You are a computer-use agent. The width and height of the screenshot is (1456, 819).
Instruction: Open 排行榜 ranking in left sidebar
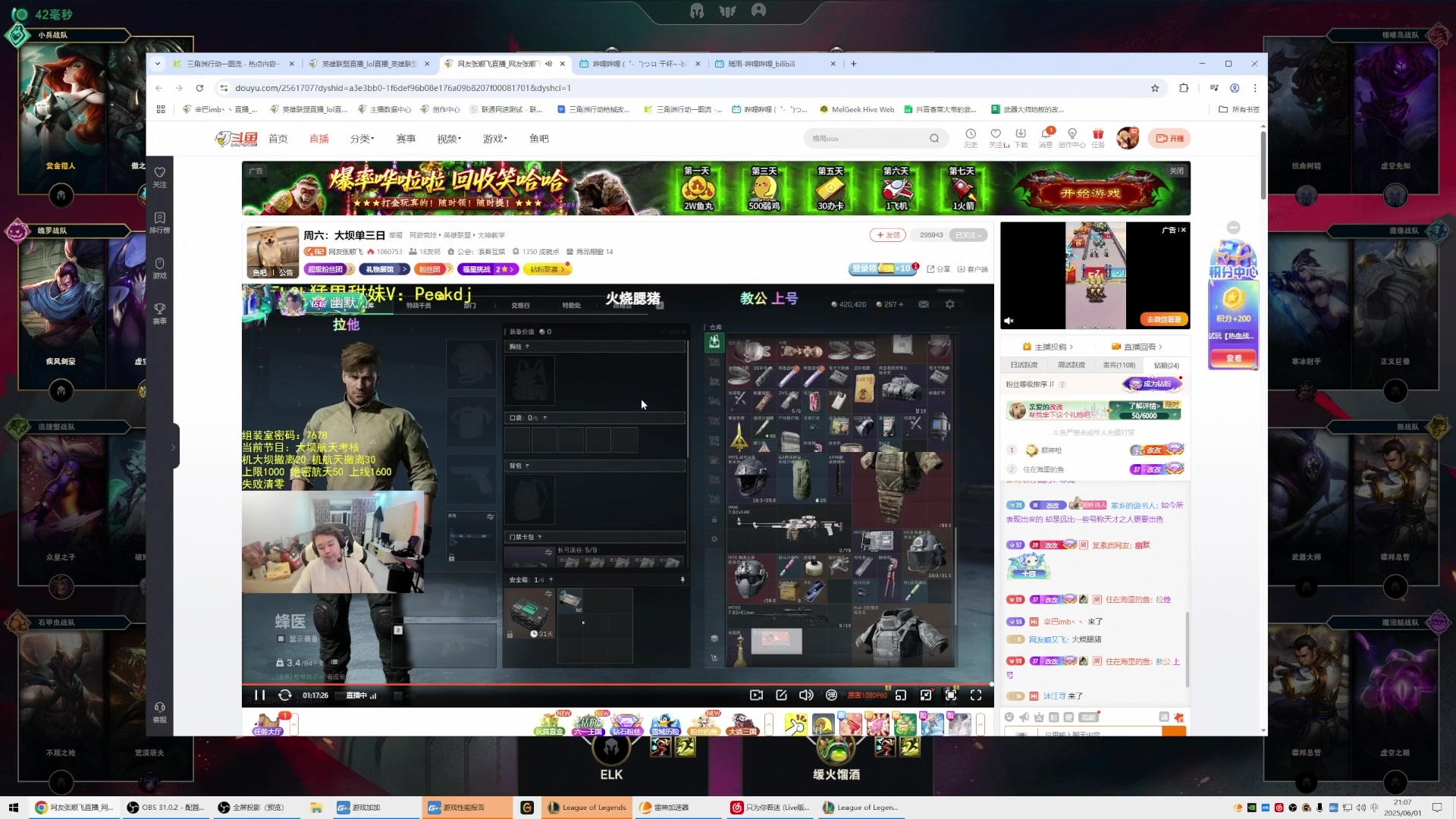(159, 223)
